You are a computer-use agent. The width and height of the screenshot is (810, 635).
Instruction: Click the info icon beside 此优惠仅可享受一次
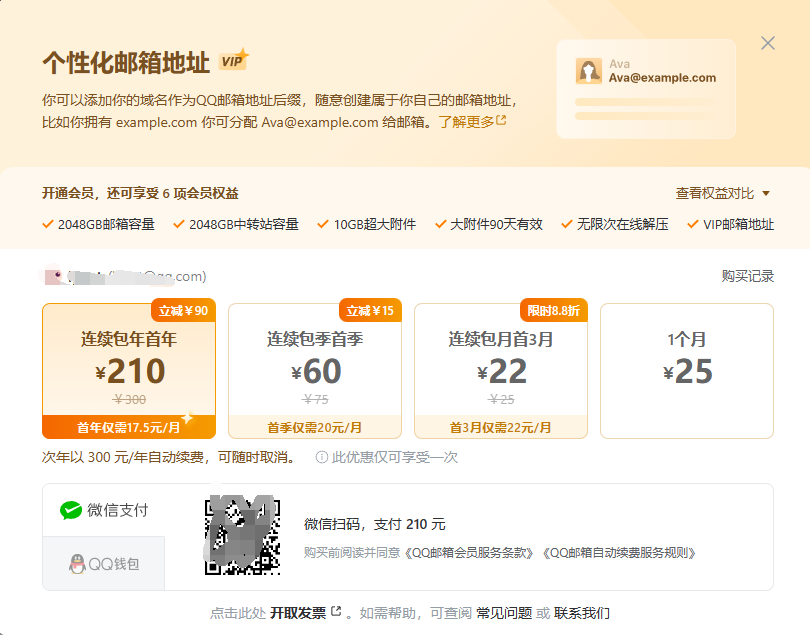coord(322,457)
